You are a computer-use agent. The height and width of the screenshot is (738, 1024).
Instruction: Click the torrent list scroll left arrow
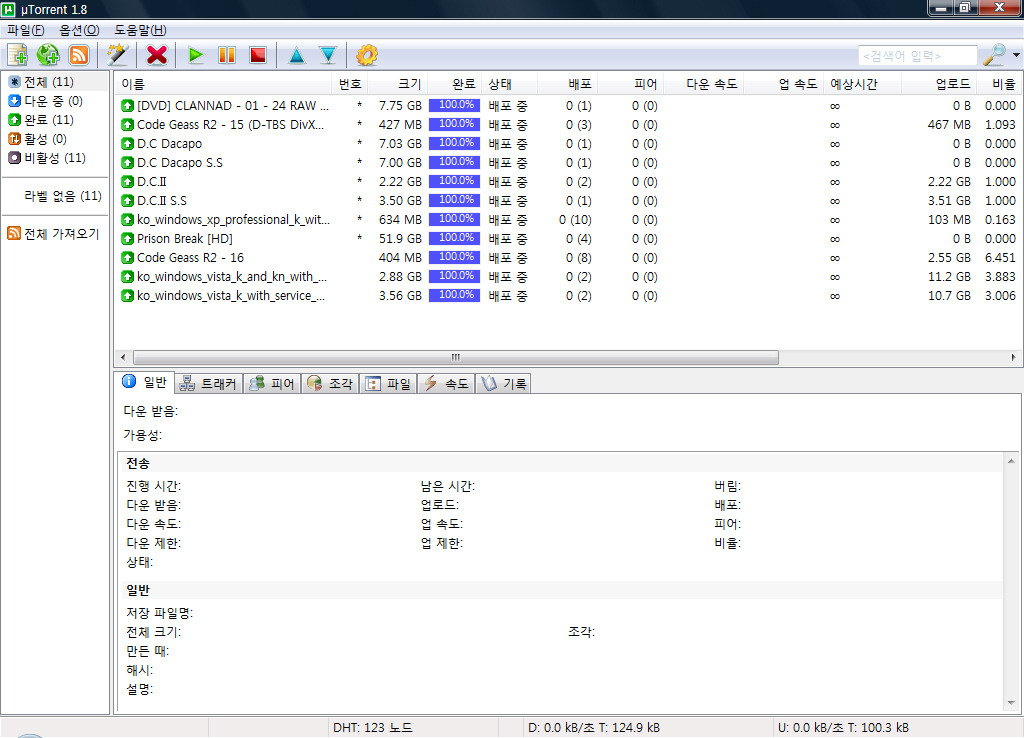pyautogui.click(x=123, y=357)
